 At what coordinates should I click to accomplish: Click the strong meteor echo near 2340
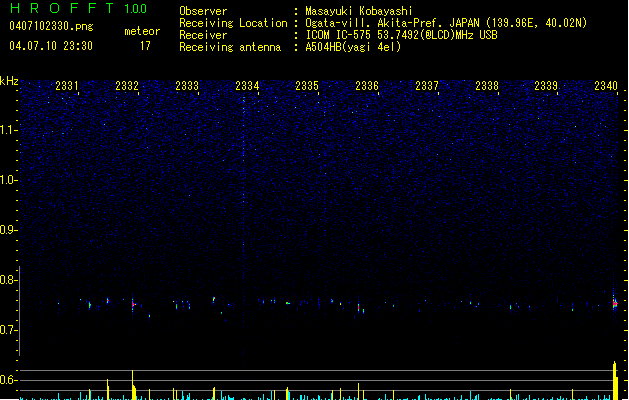[x=615, y=303]
